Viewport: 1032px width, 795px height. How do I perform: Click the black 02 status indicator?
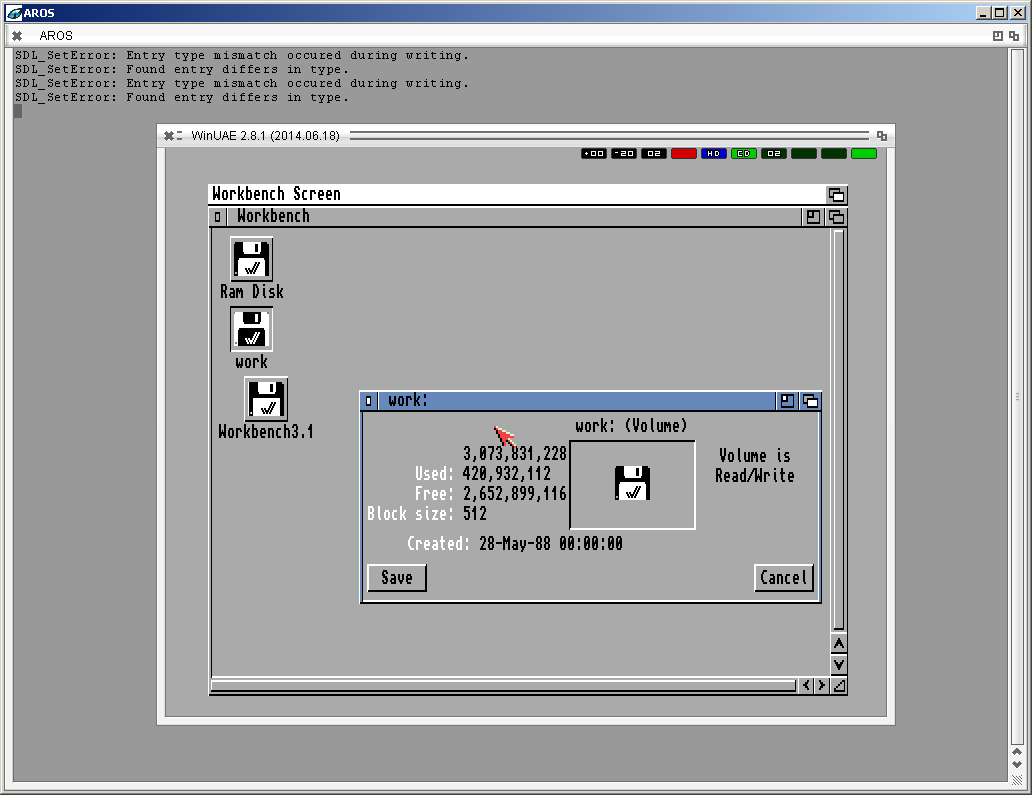pos(654,153)
